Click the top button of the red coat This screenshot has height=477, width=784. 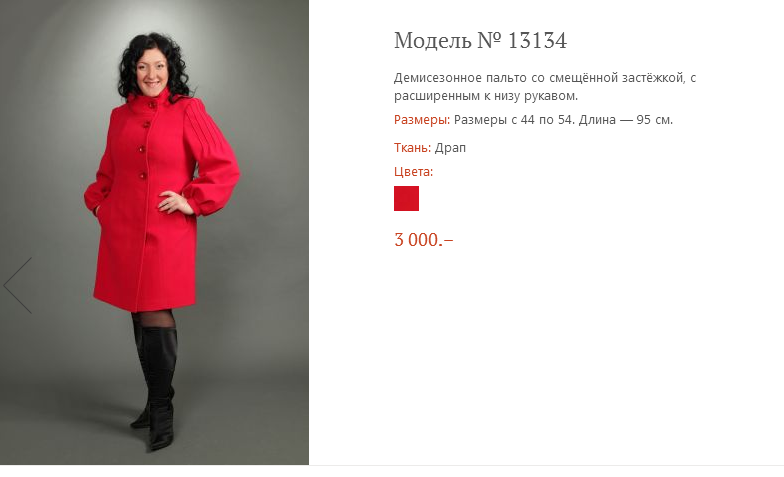point(149,106)
